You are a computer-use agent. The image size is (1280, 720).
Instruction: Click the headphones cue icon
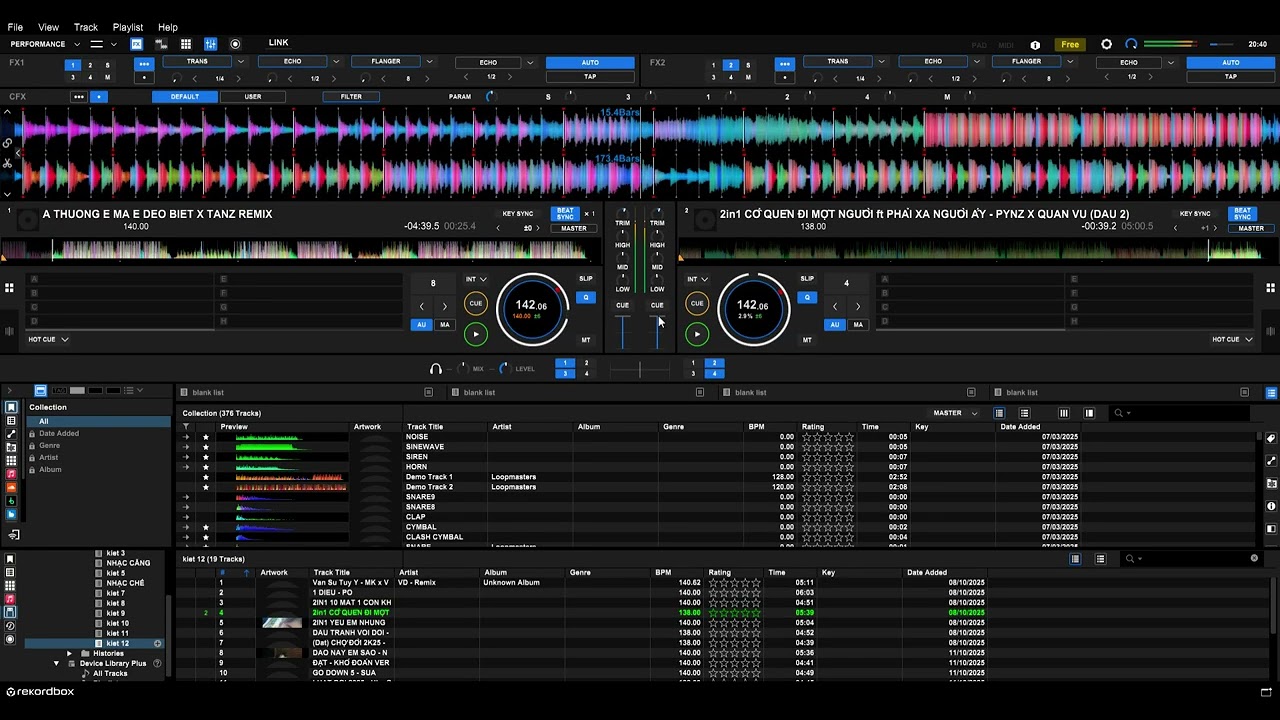436,369
